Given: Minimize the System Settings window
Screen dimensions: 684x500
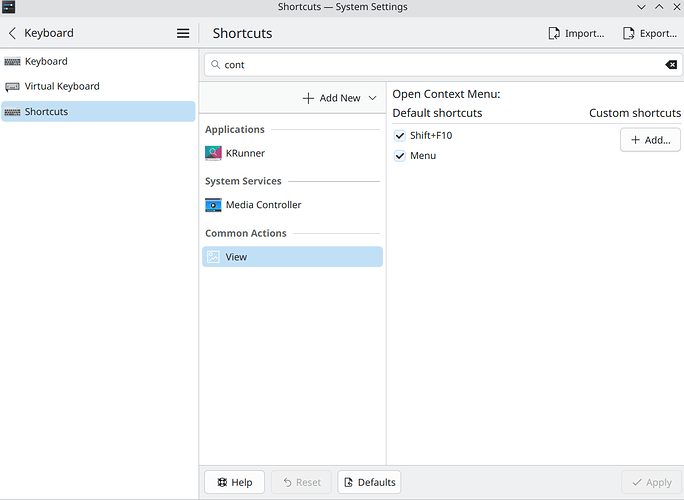Looking at the screenshot, I should coord(641,7).
